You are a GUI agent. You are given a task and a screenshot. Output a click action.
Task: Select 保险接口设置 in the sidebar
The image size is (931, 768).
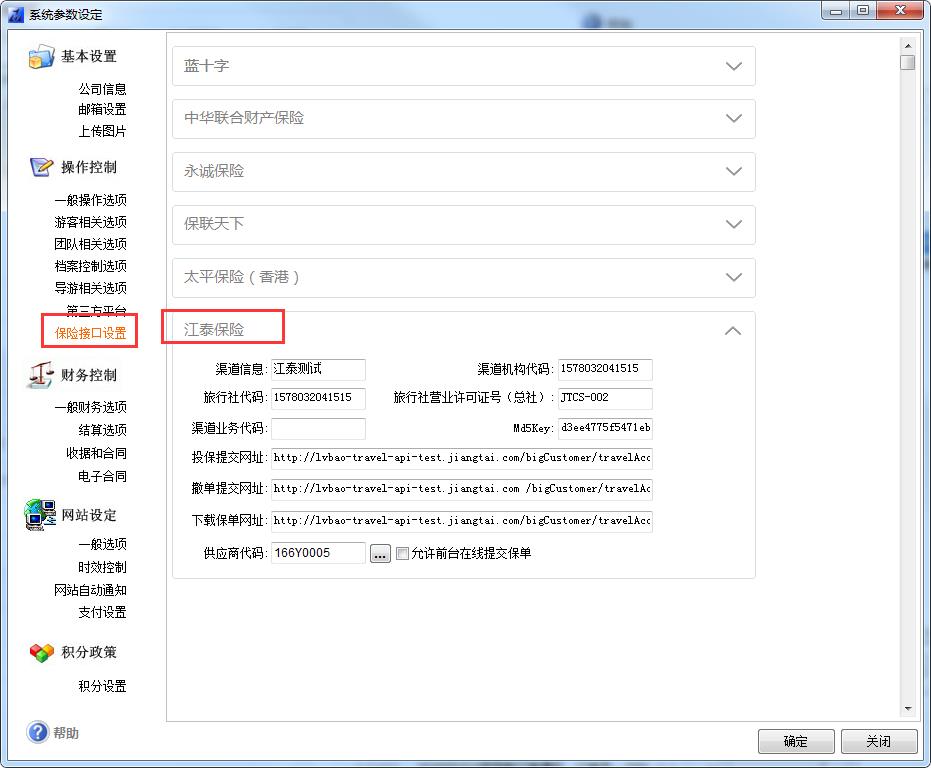90,333
